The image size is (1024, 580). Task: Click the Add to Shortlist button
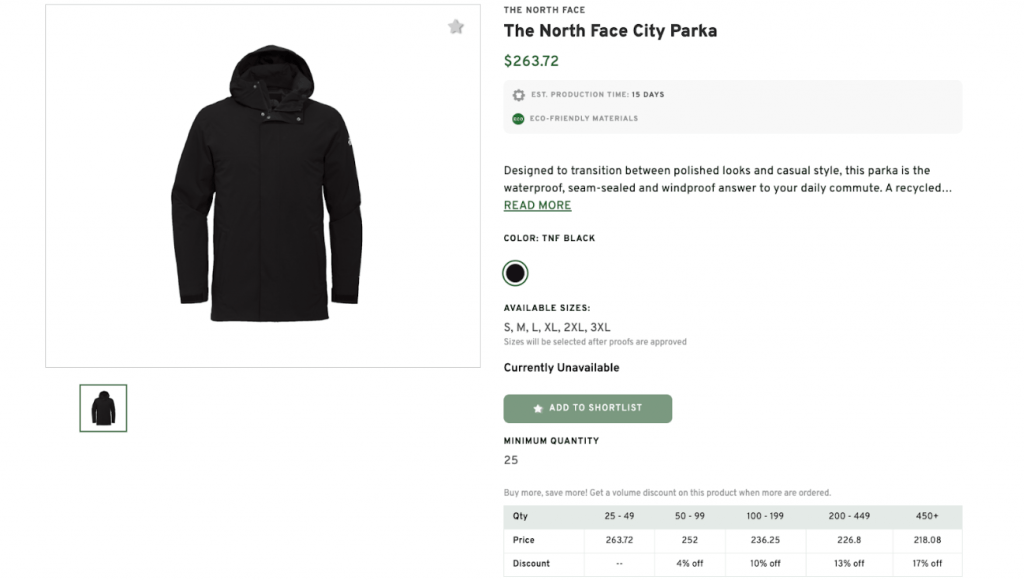(588, 408)
